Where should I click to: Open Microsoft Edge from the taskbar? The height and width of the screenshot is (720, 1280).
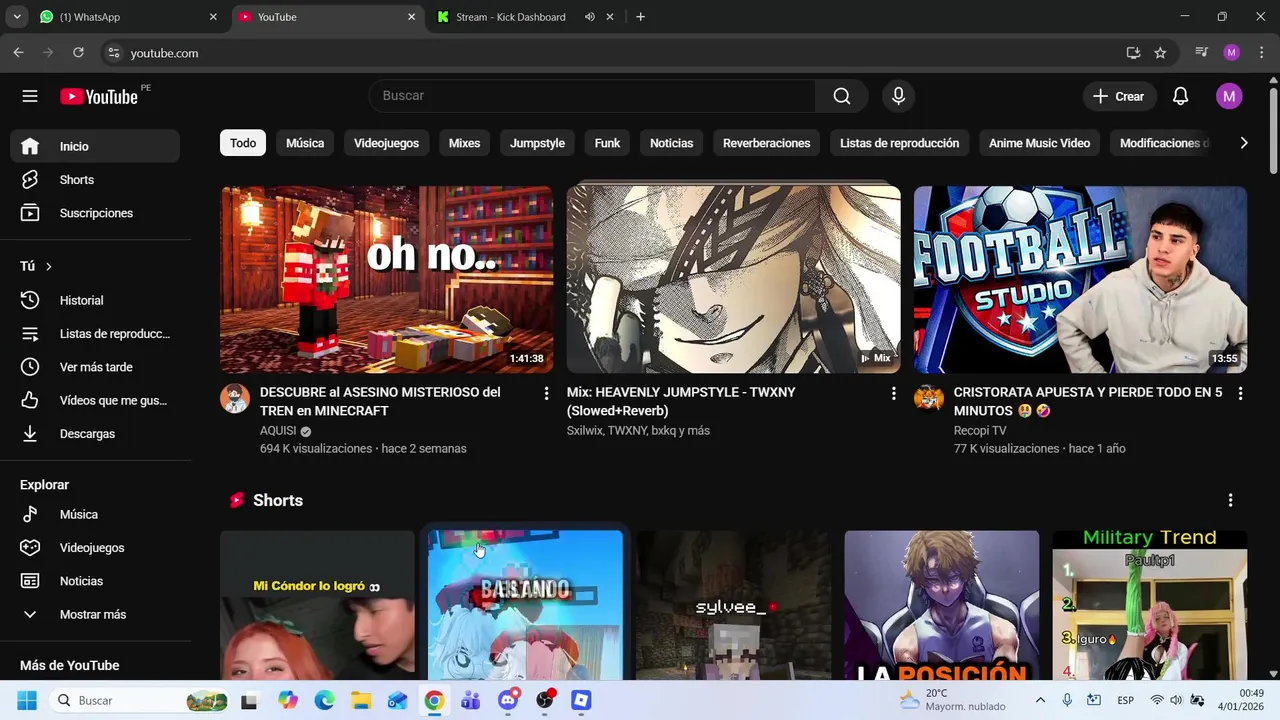(324, 700)
